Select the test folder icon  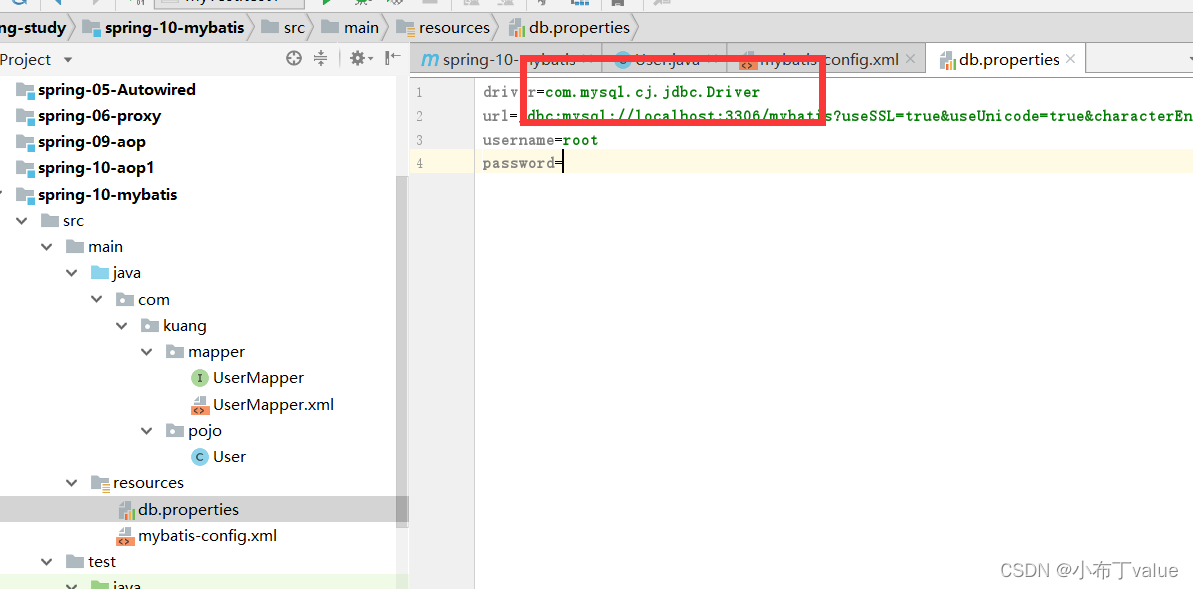(75, 562)
